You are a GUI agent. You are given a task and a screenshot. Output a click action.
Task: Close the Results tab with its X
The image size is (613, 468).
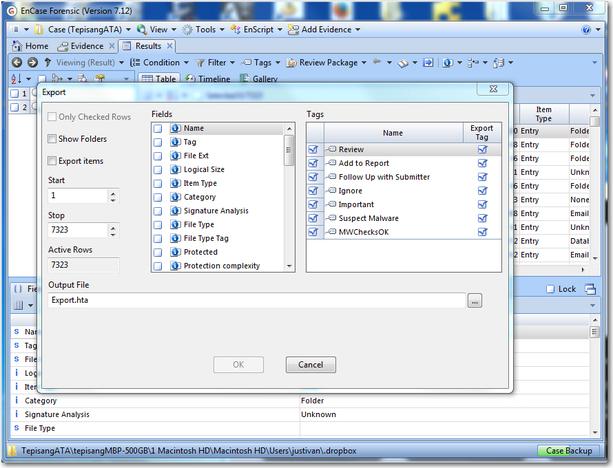pos(169,46)
